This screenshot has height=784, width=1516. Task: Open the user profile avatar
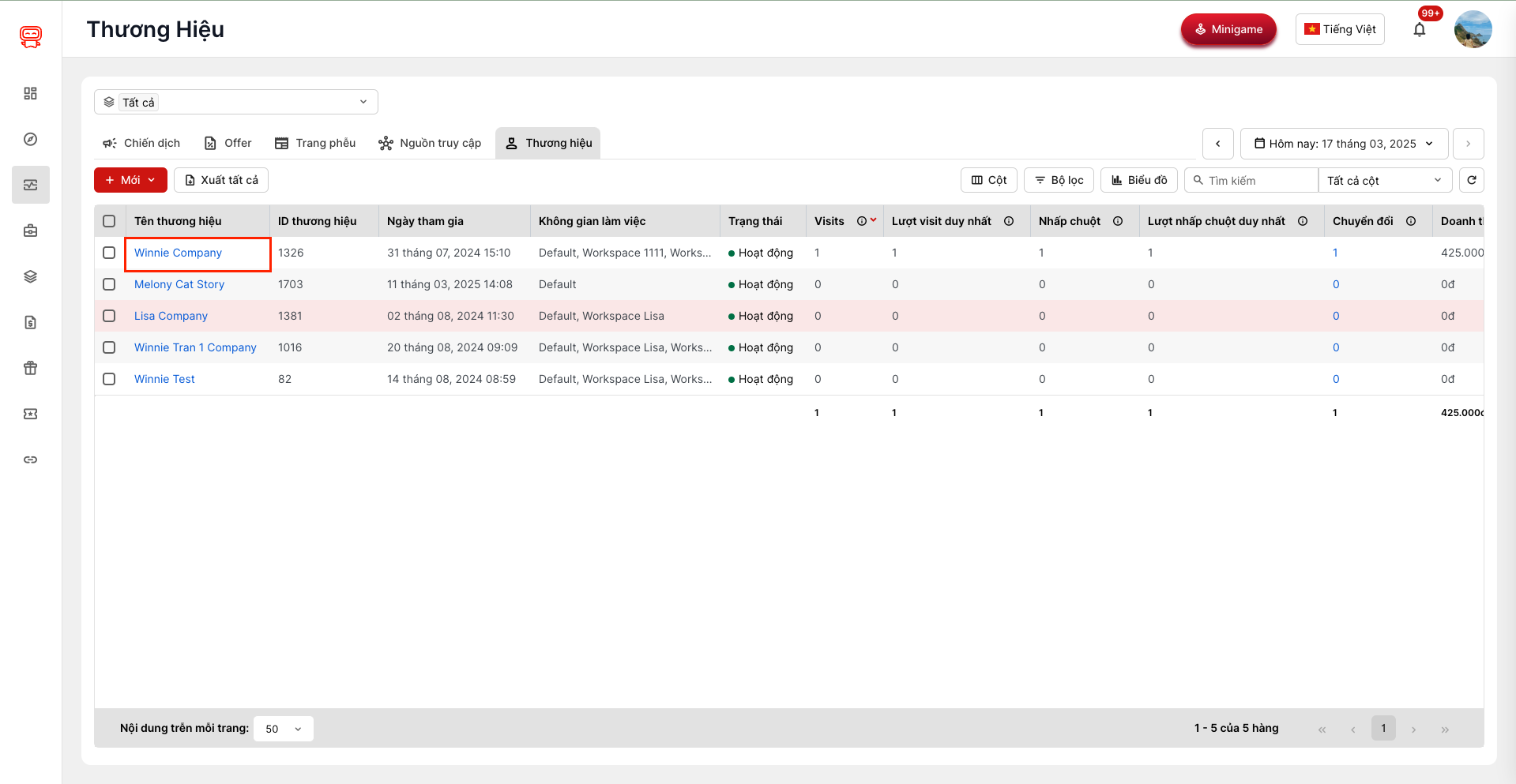pos(1473,30)
